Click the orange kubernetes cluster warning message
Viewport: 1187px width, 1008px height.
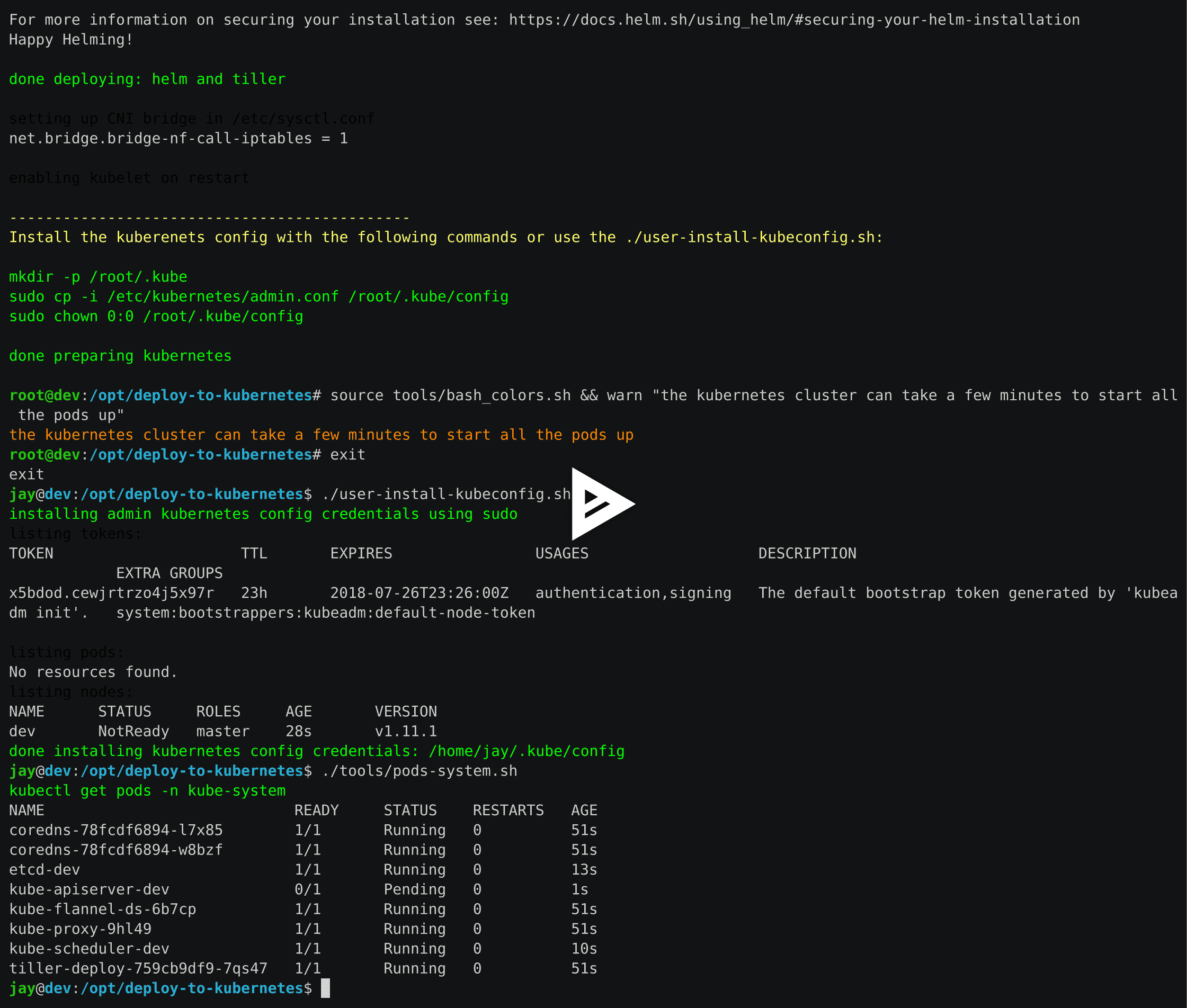click(321, 435)
